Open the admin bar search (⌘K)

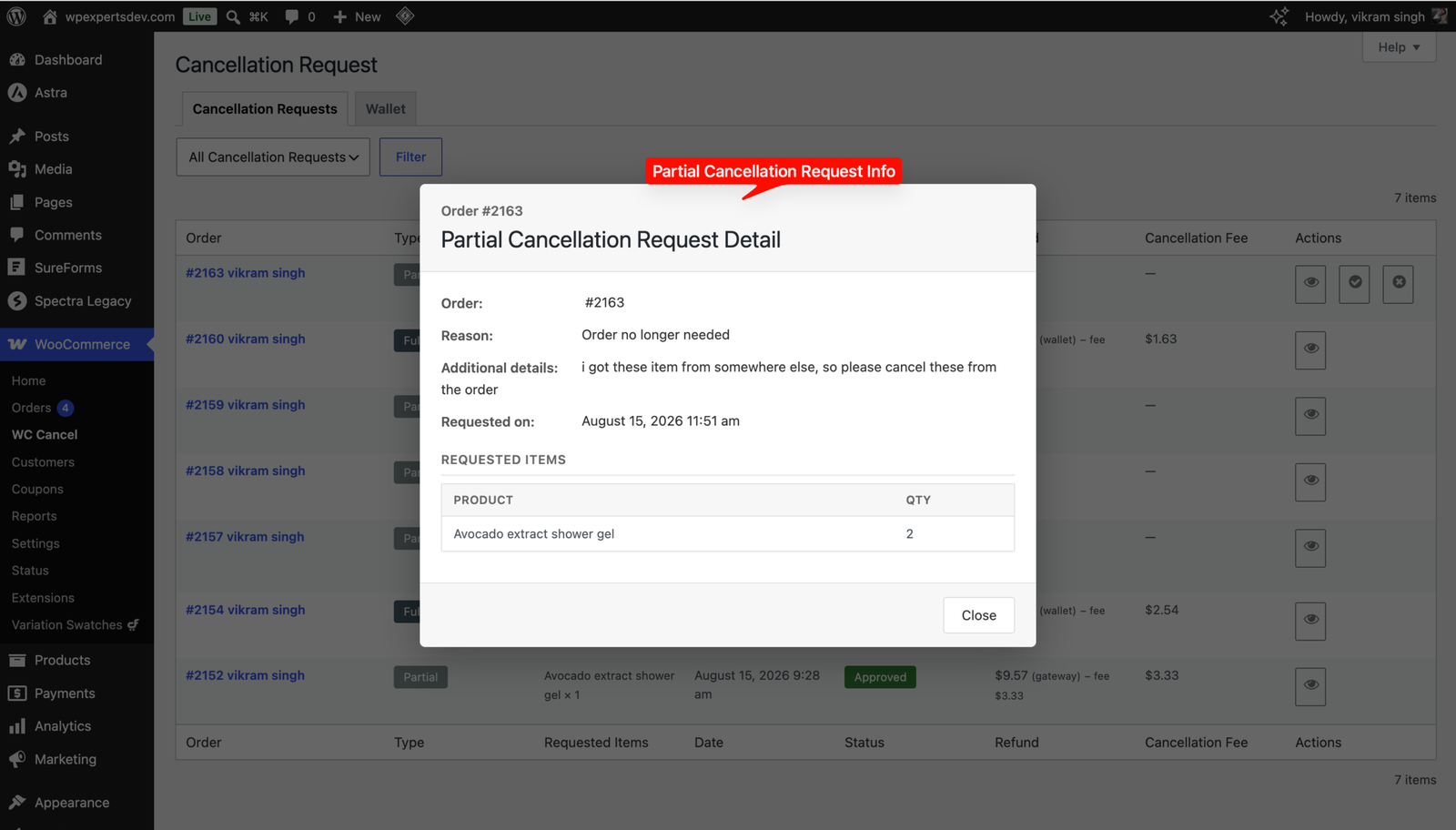click(x=247, y=16)
